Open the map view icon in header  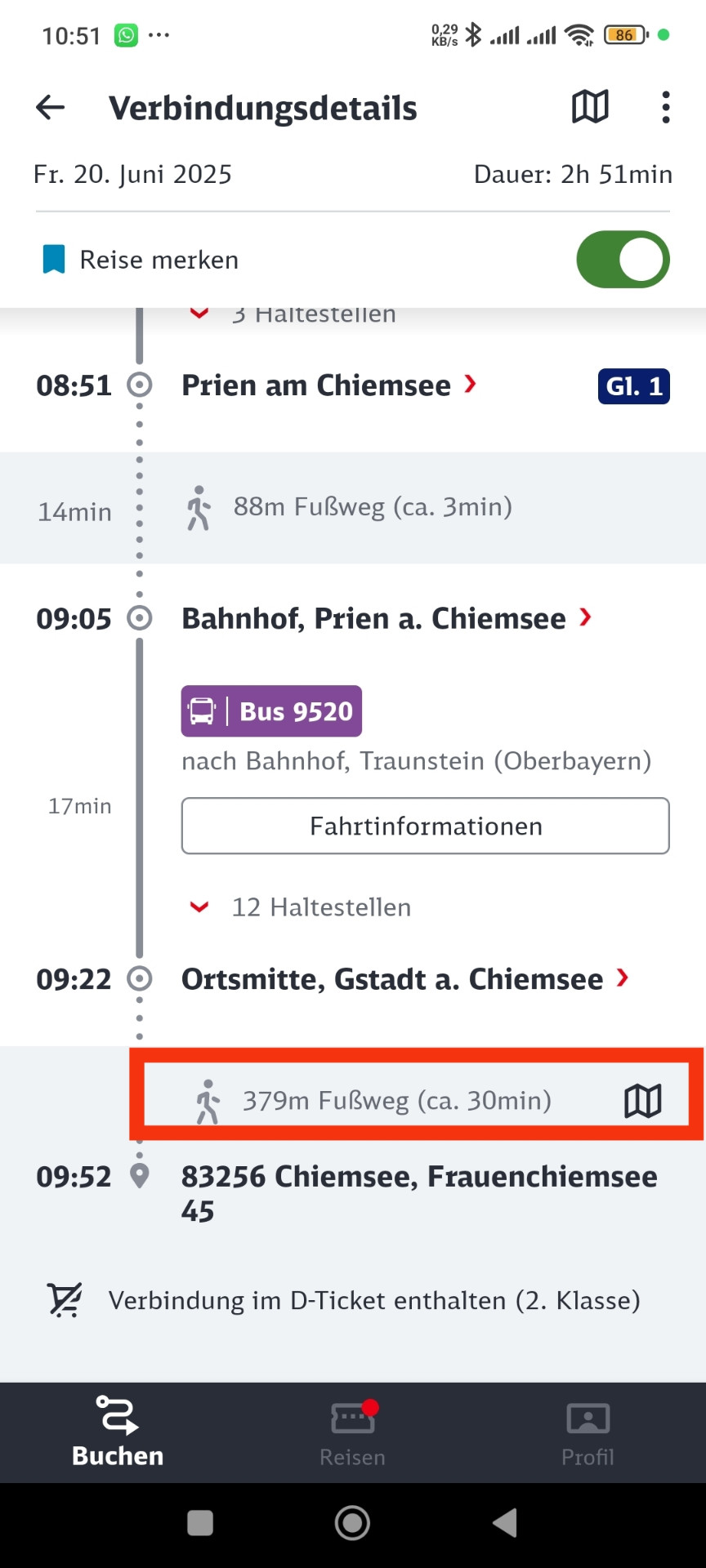[x=590, y=107]
